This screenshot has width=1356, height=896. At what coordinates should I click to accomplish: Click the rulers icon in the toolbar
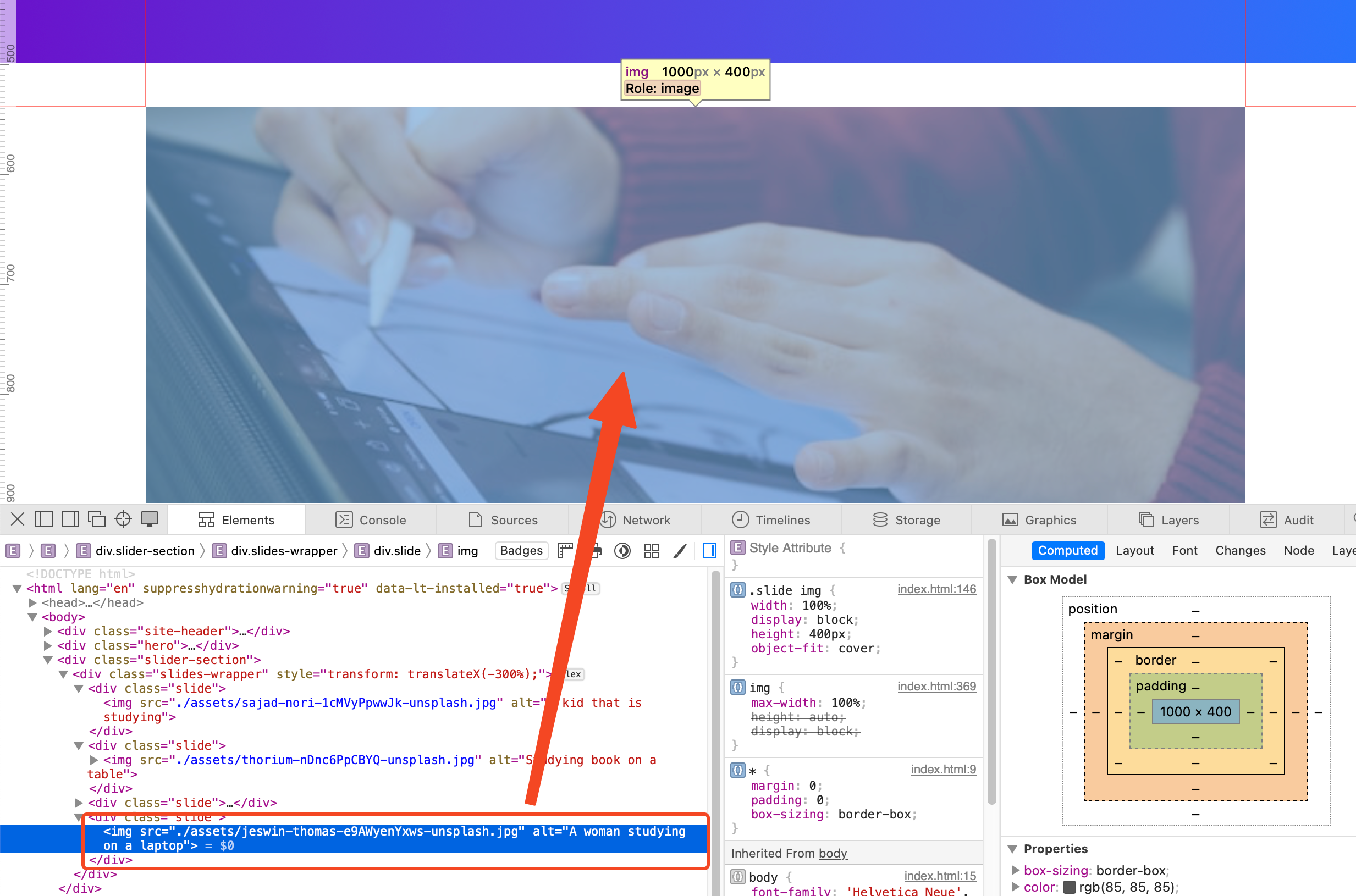[x=565, y=550]
